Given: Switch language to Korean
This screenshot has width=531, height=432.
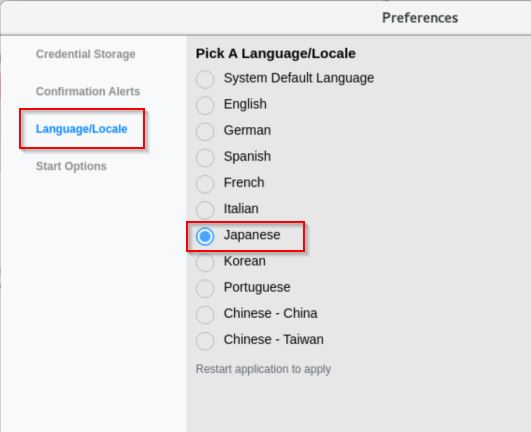Looking at the screenshot, I should (205, 262).
